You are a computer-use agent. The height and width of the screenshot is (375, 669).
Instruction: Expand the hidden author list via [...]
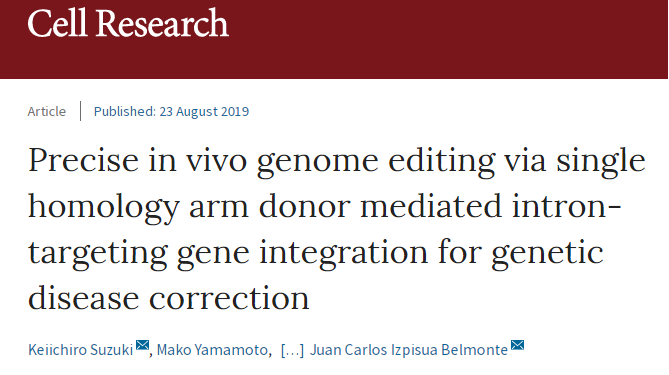(292, 350)
